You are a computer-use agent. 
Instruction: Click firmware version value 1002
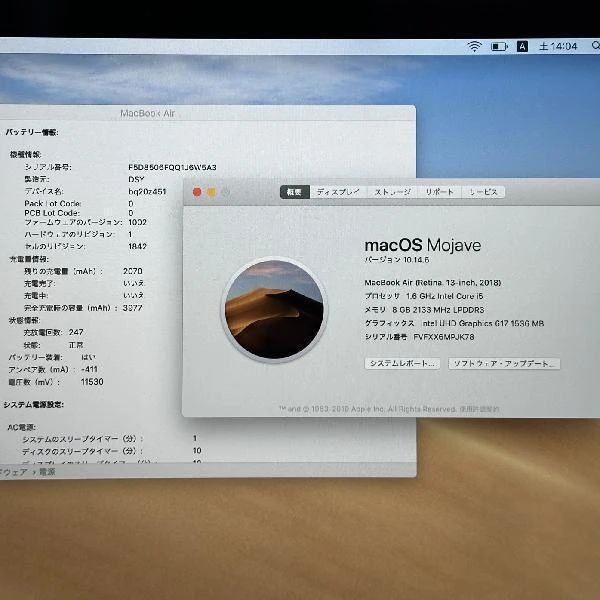click(137, 222)
